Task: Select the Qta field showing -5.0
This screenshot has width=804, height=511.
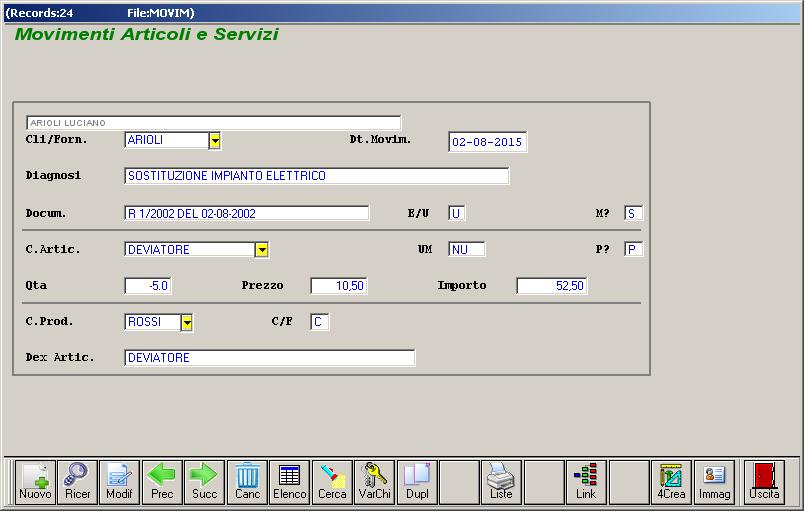Action: click(148, 286)
